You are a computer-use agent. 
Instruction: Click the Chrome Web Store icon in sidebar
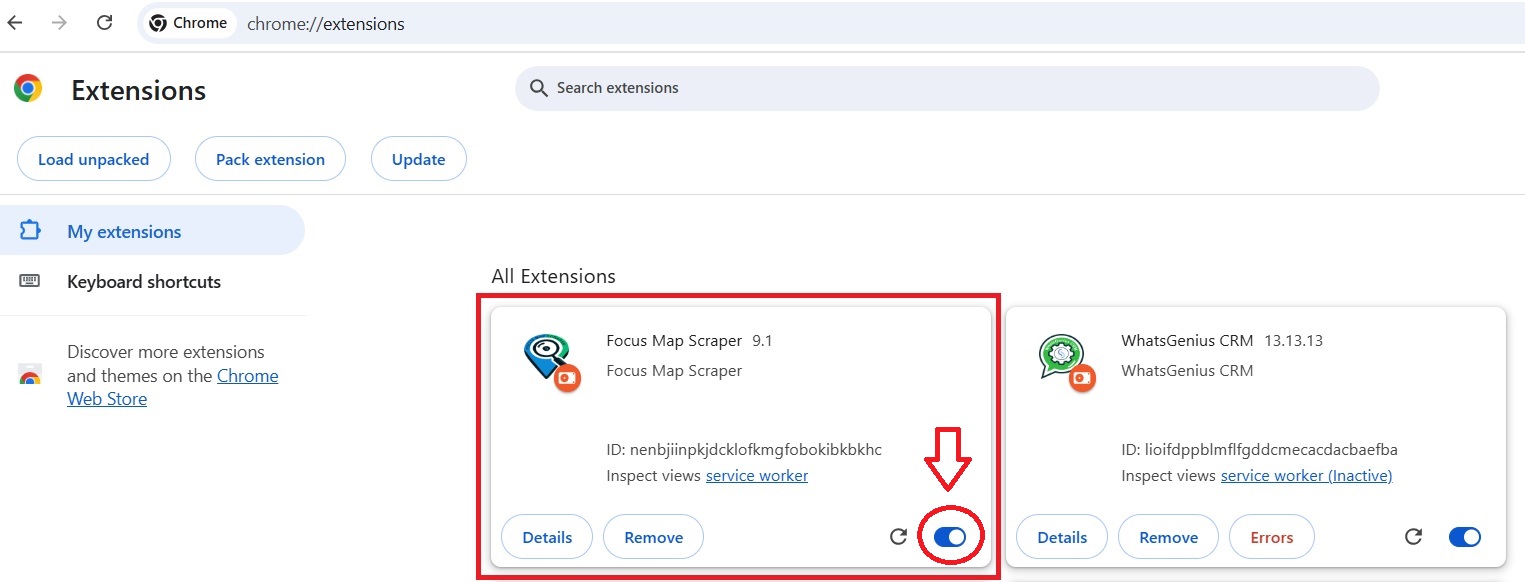click(x=31, y=375)
